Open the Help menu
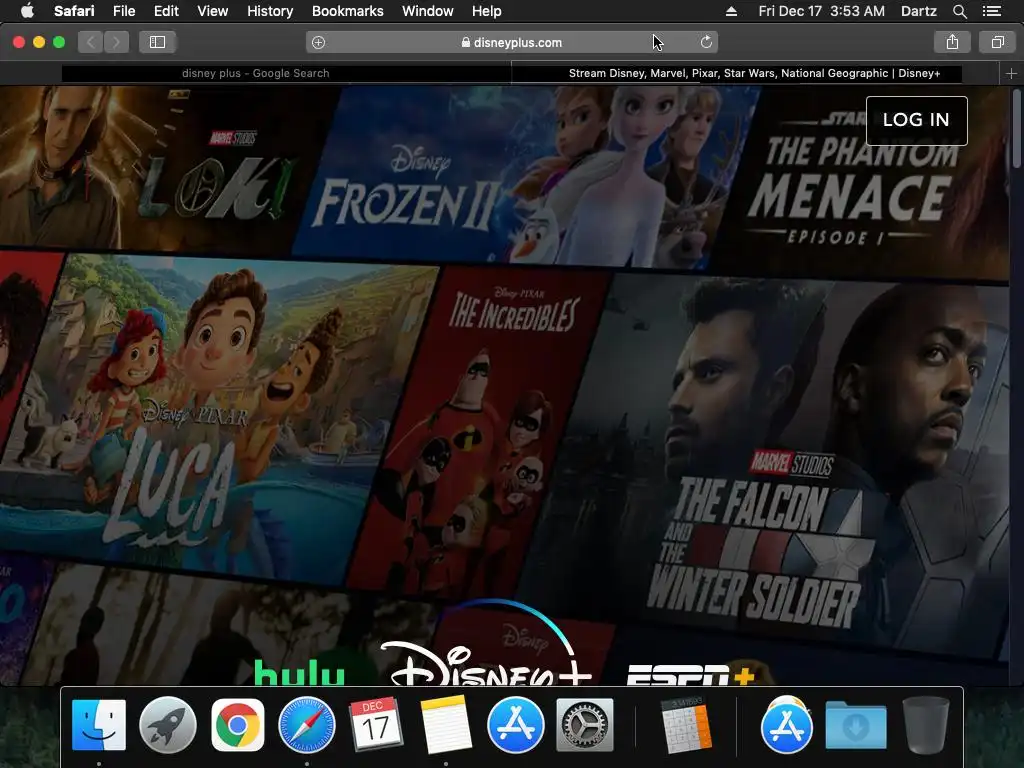The image size is (1024, 768). click(x=487, y=11)
